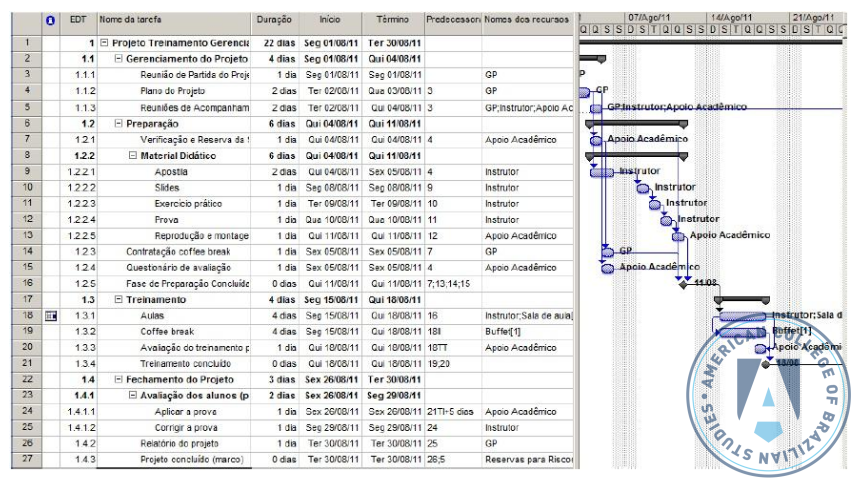
Task: Select the task name Exercício prático
Action: (x=188, y=204)
